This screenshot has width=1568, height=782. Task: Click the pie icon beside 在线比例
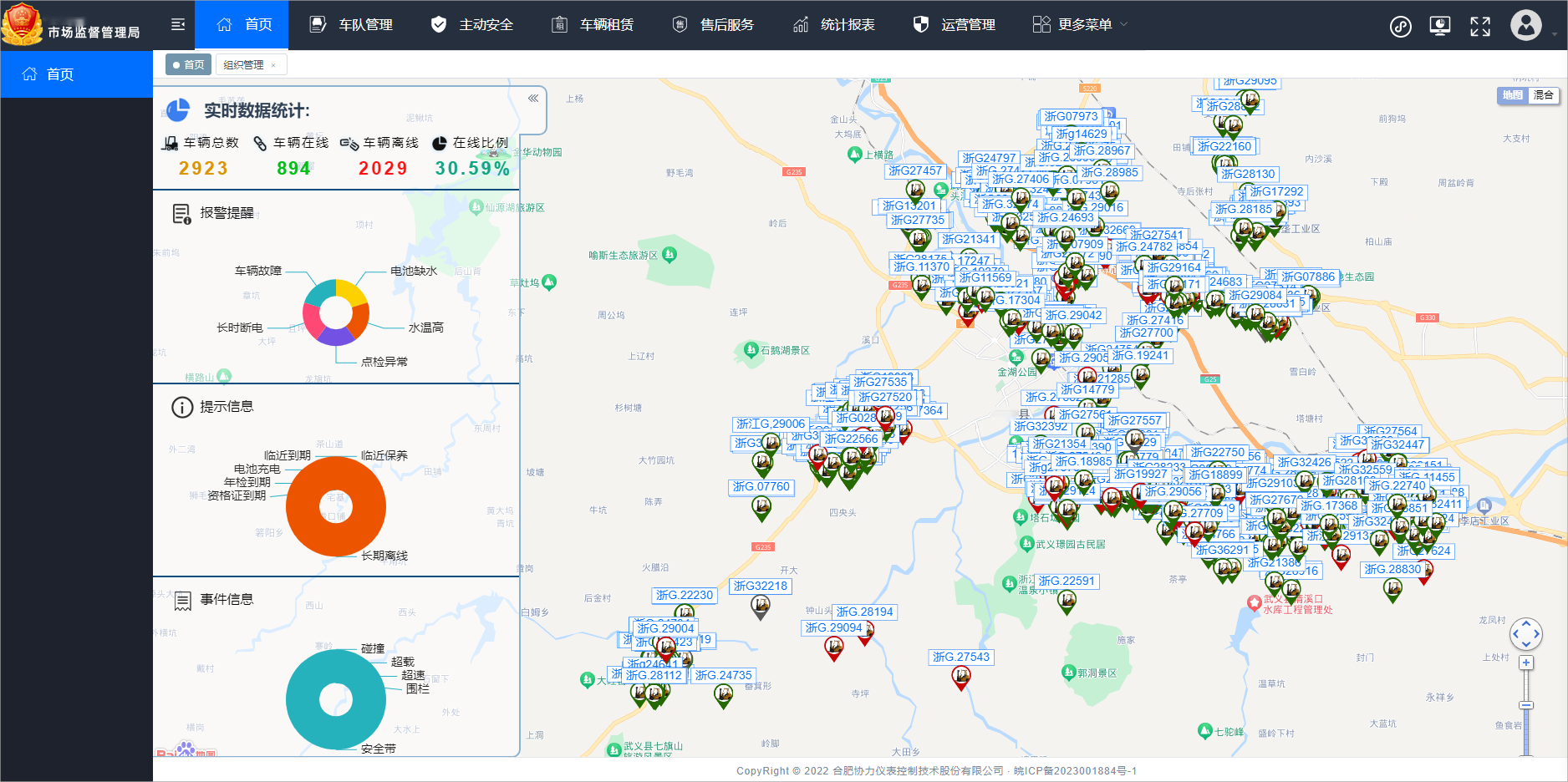(440, 143)
